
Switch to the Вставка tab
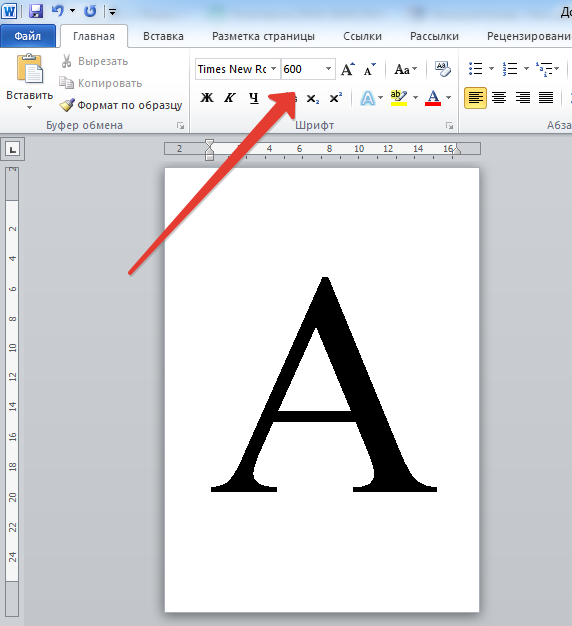(x=163, y=36)
